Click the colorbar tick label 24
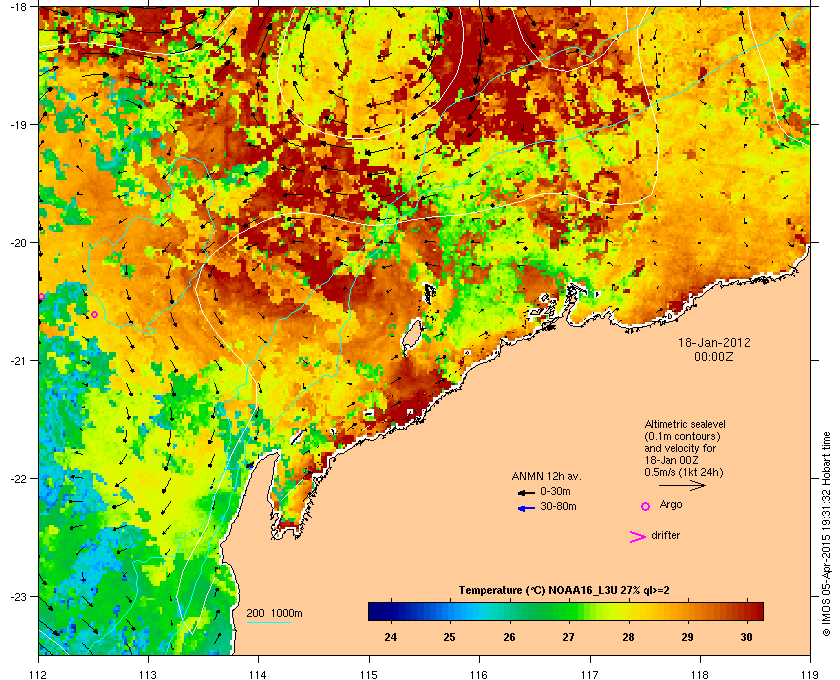The height and width of the screenshot is (680, 840). tap(391, 637)
